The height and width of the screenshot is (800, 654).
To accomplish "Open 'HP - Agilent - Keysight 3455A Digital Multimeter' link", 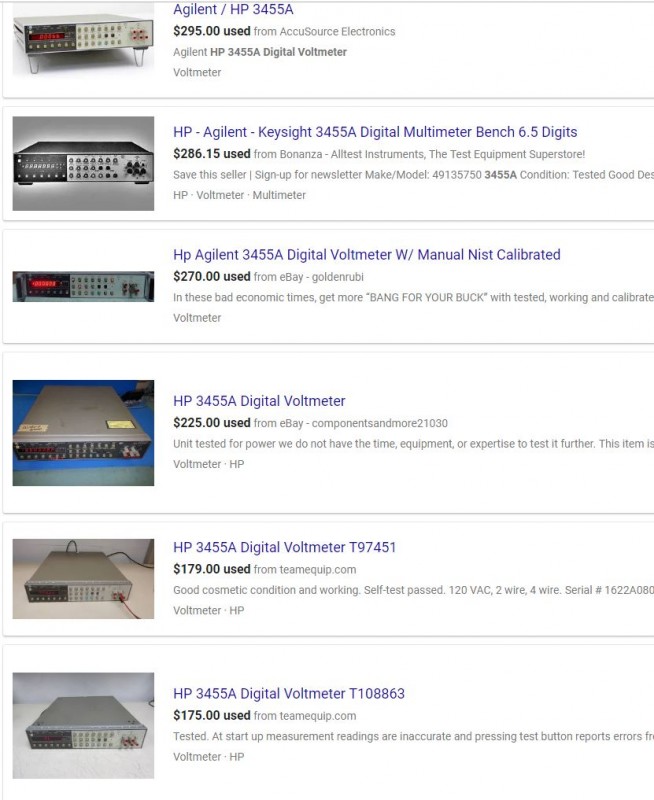I will pyautogui.click(x=375, y=132).
